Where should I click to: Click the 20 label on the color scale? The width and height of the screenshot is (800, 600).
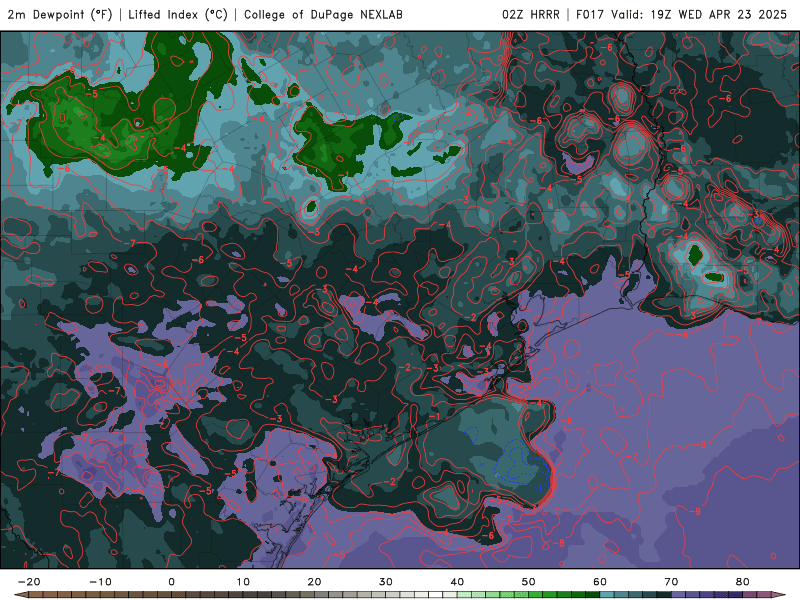(x=314, y=582)
